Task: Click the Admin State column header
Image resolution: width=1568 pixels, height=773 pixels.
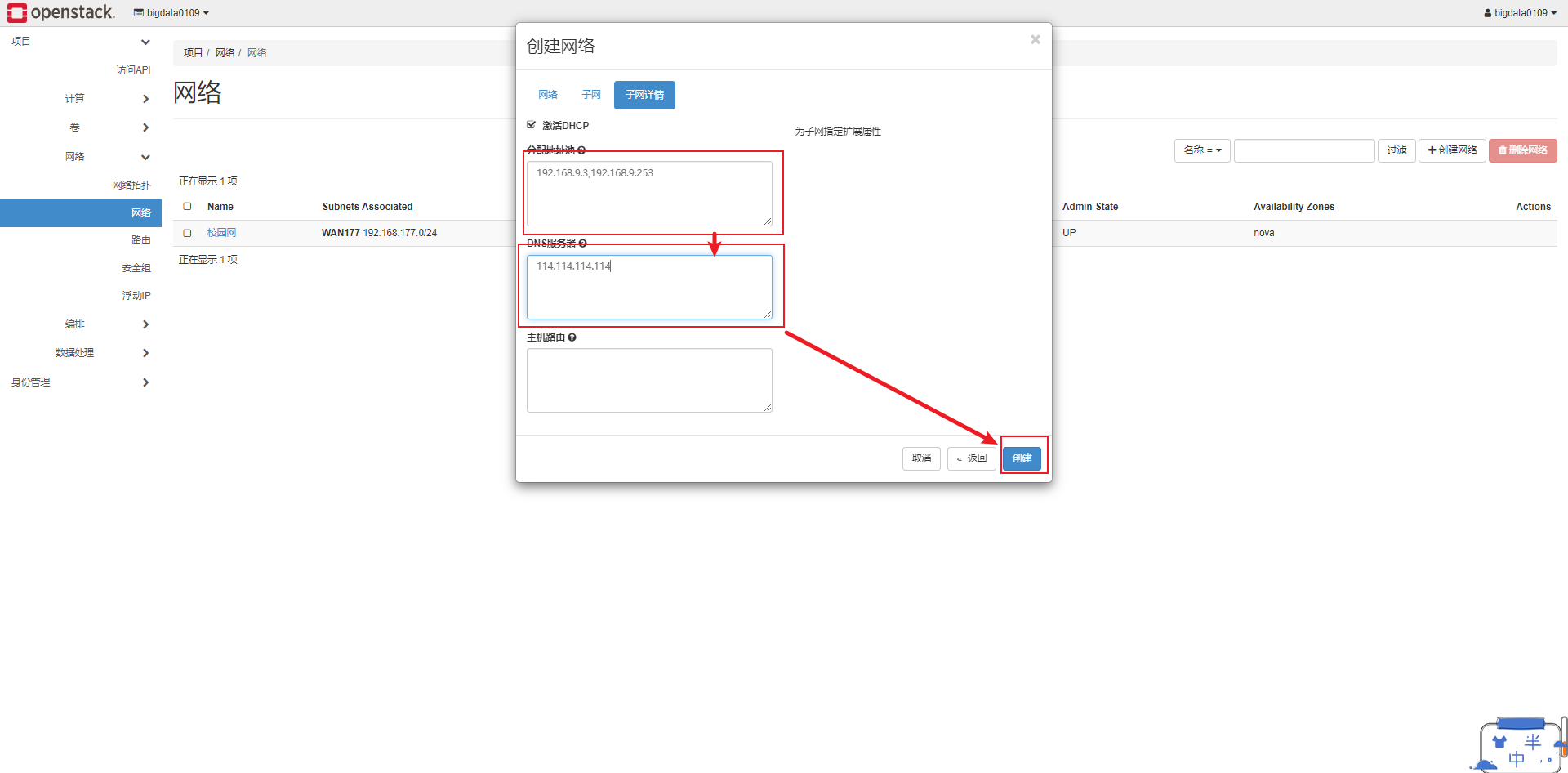Action: pyautogui.click(x=1090, y=207)
